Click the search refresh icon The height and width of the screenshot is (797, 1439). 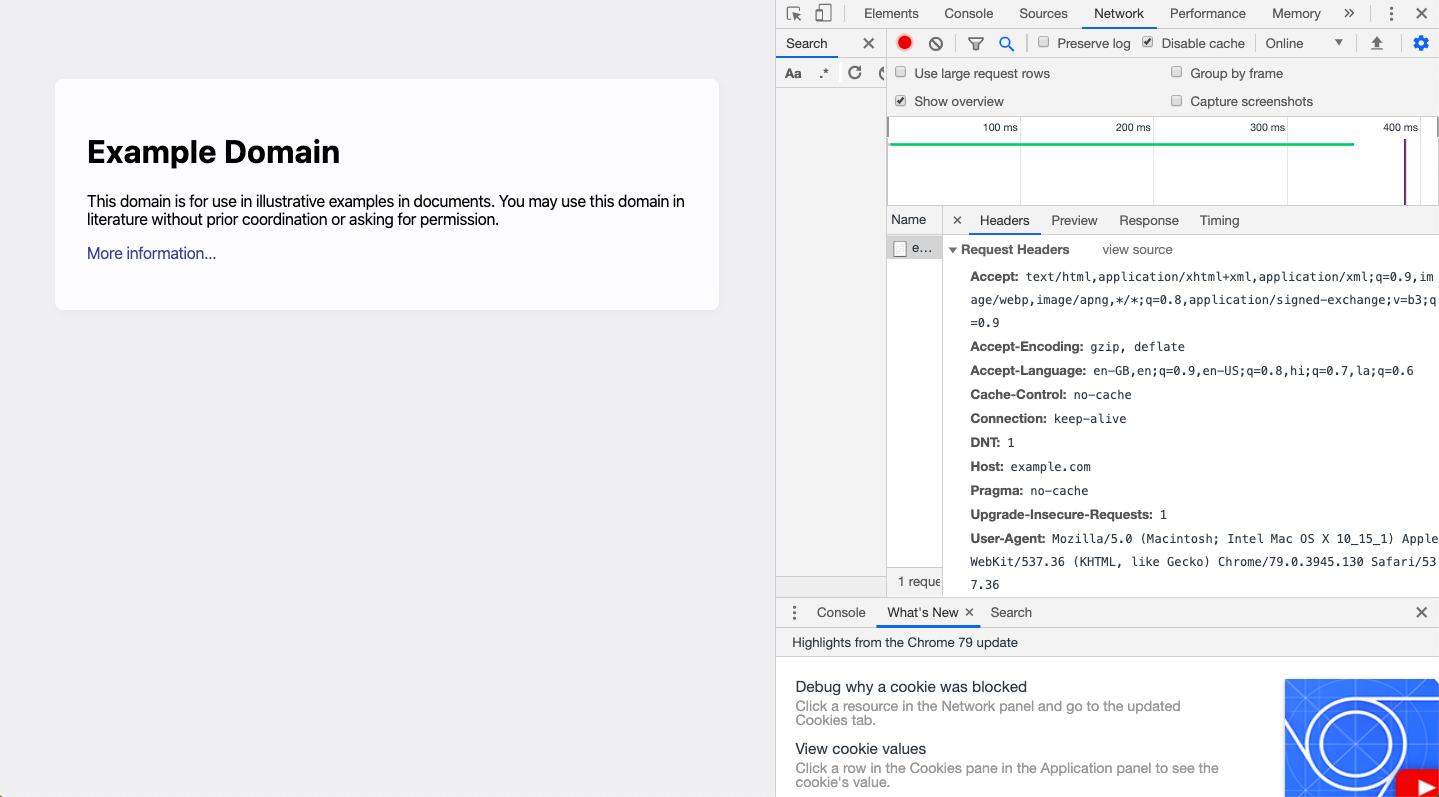[x=855, y=73]
